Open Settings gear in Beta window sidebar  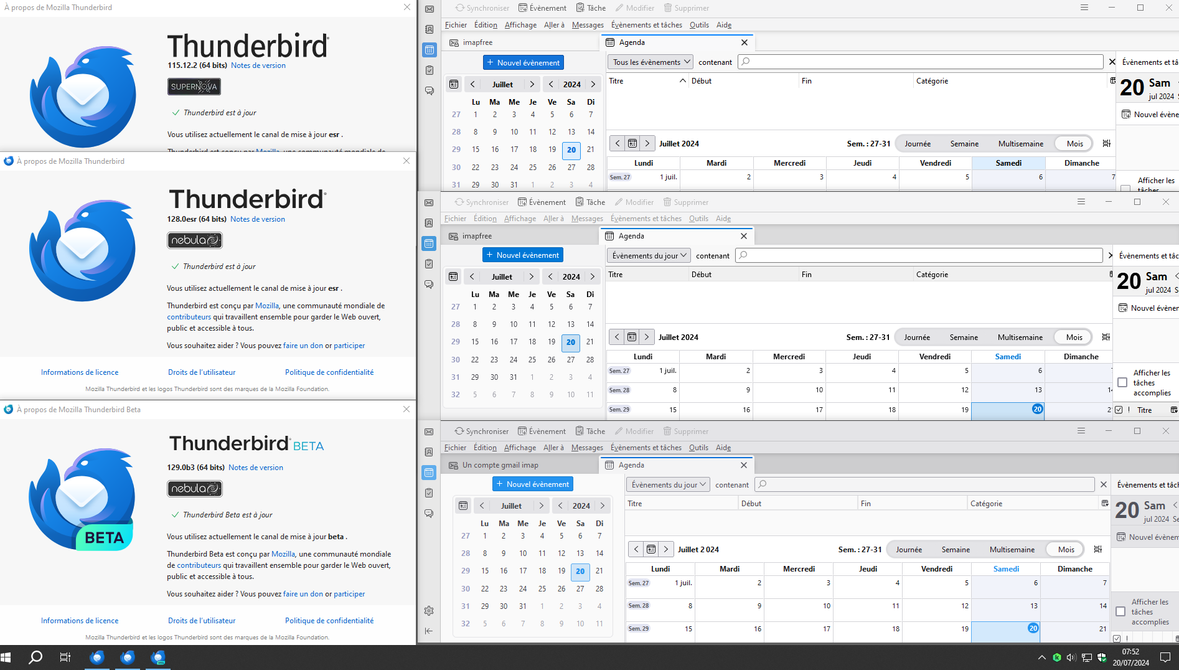429,611
